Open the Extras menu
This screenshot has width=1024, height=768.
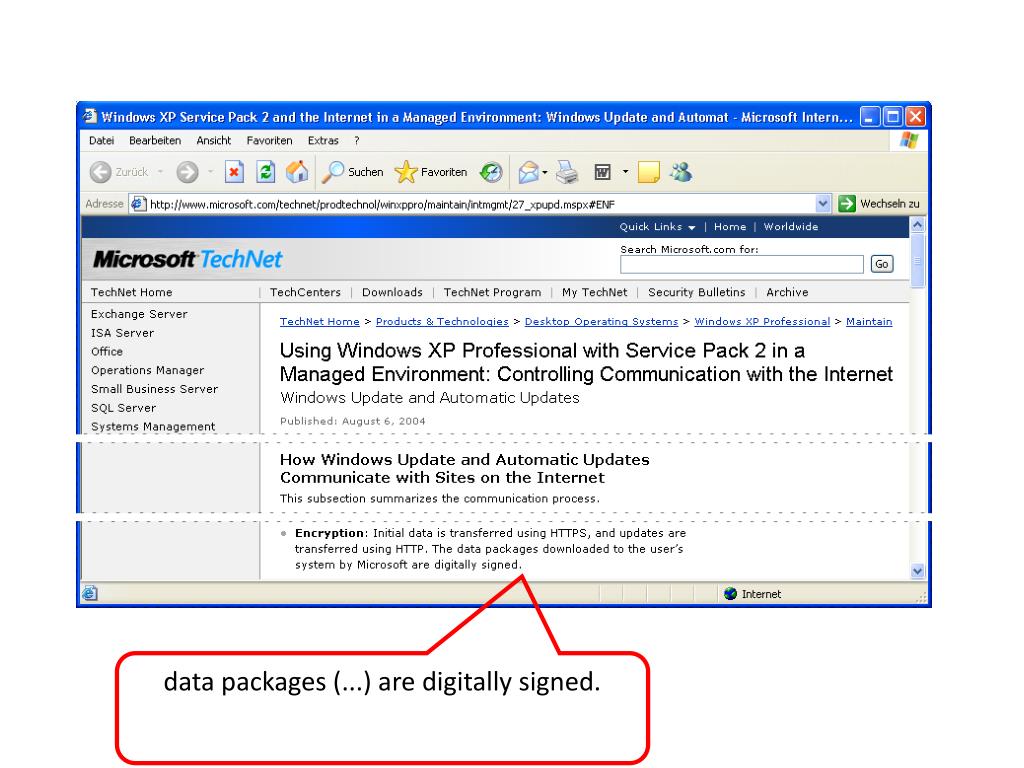(x=323, y=140)
